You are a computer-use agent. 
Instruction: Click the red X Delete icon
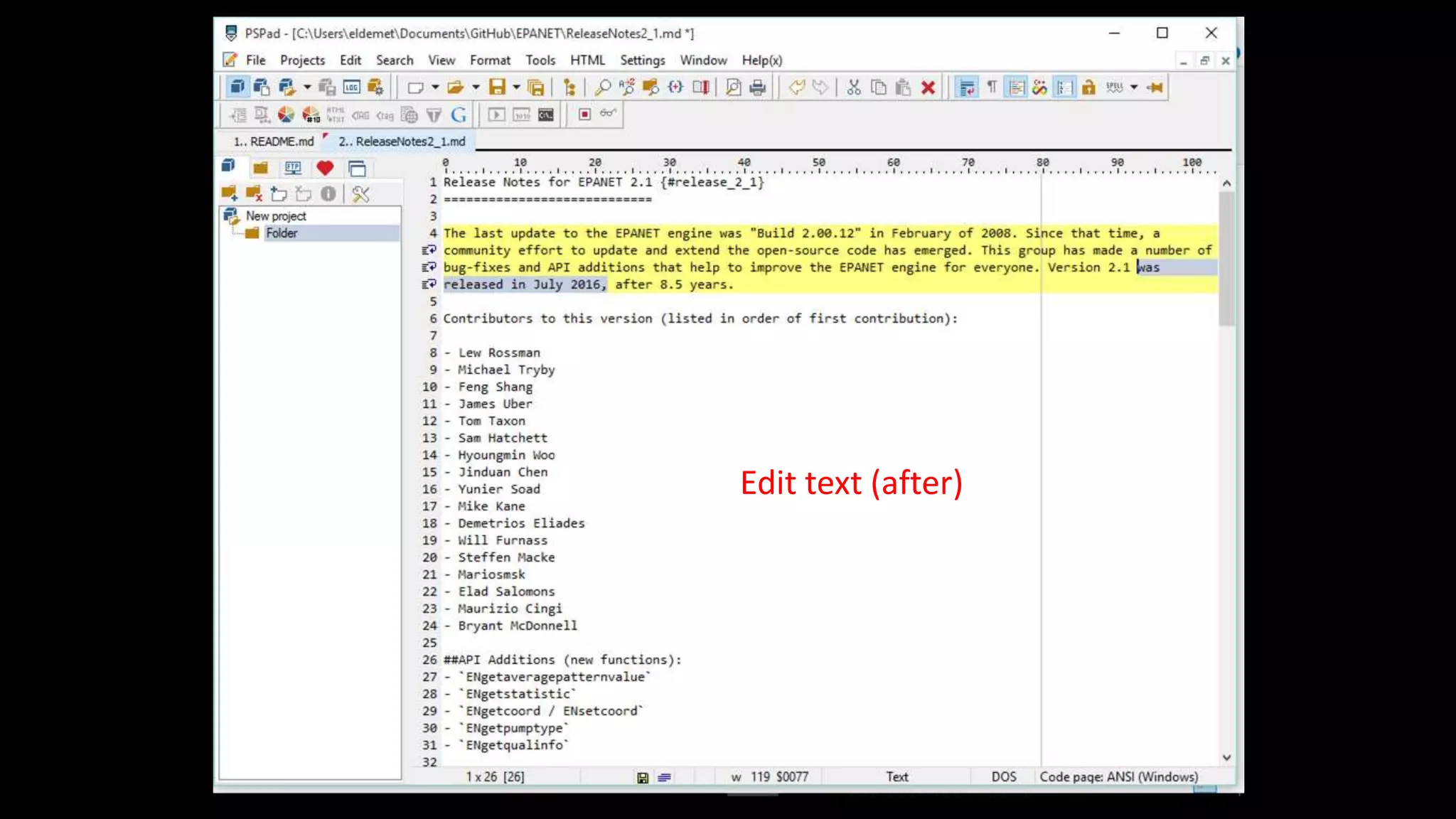point(928,87)
